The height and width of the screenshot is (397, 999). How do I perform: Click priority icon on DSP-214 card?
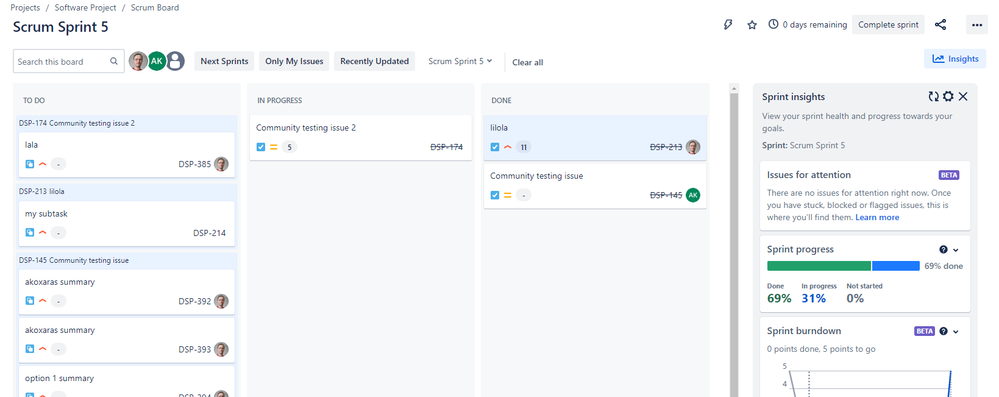(43, 233)
